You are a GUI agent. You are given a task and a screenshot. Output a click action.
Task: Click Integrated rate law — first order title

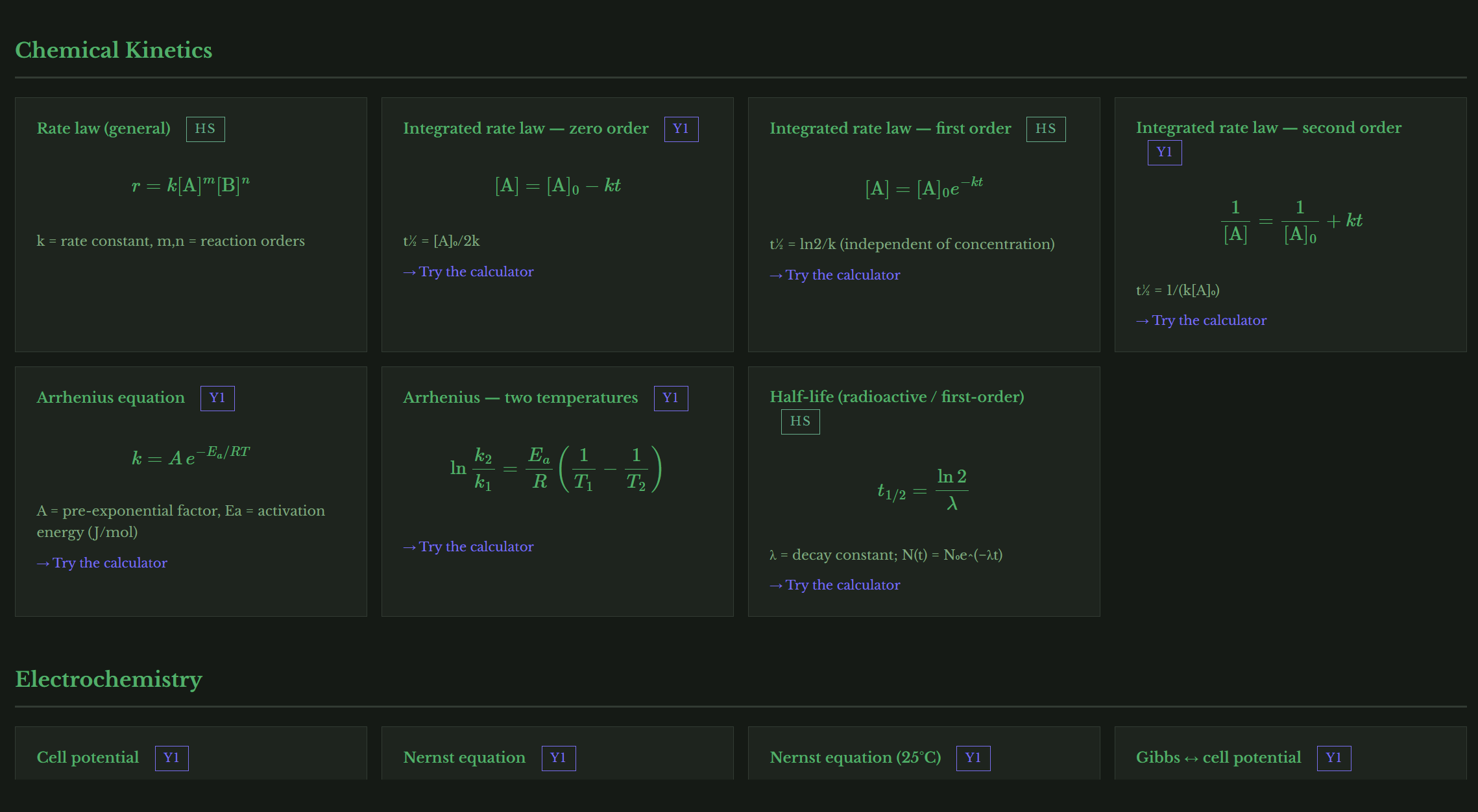click(890, 128)
